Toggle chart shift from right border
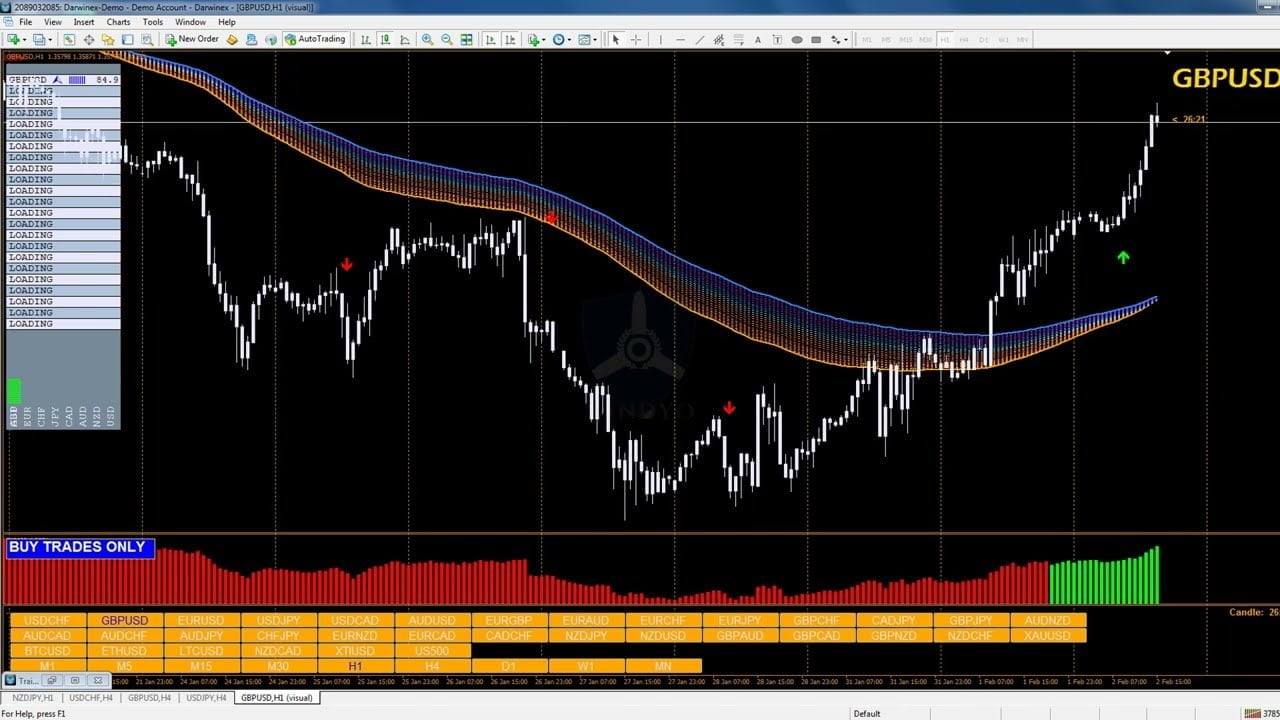 point(510,39)
